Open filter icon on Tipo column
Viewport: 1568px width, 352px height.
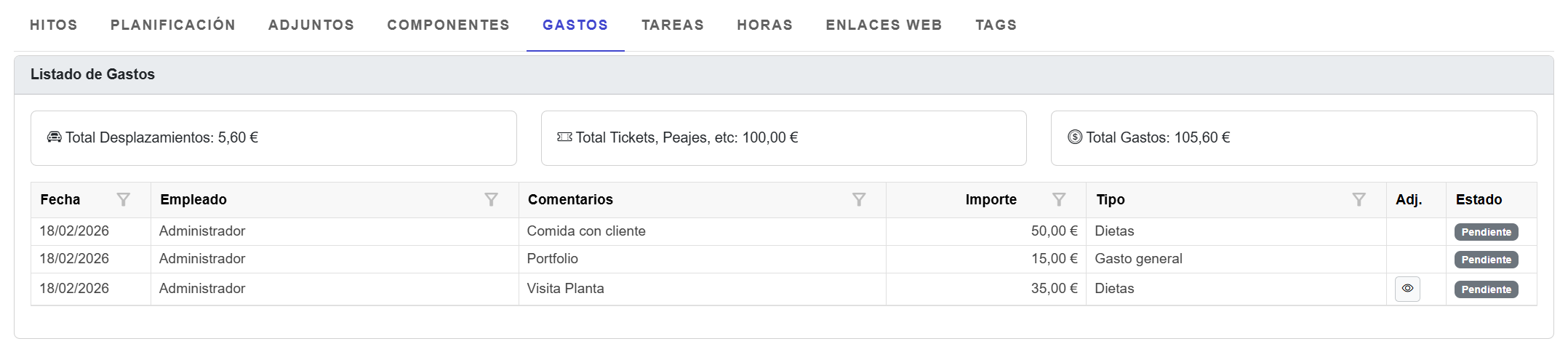point(1359,199)
